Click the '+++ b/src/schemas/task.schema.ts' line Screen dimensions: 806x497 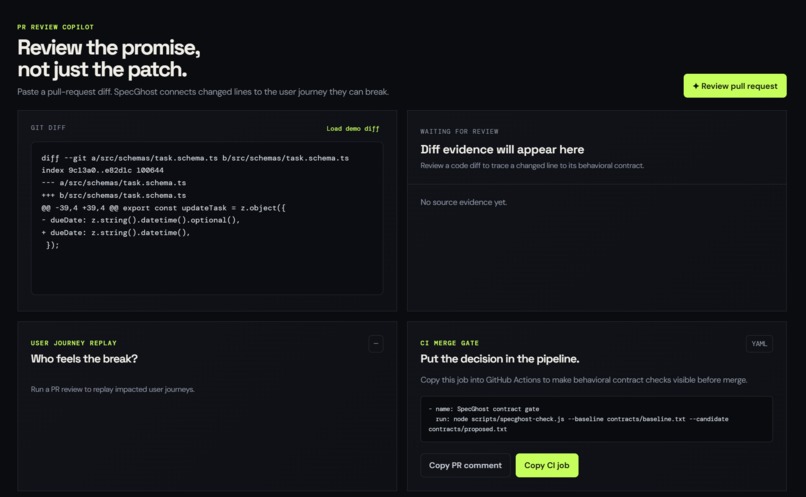coord(114,195)
